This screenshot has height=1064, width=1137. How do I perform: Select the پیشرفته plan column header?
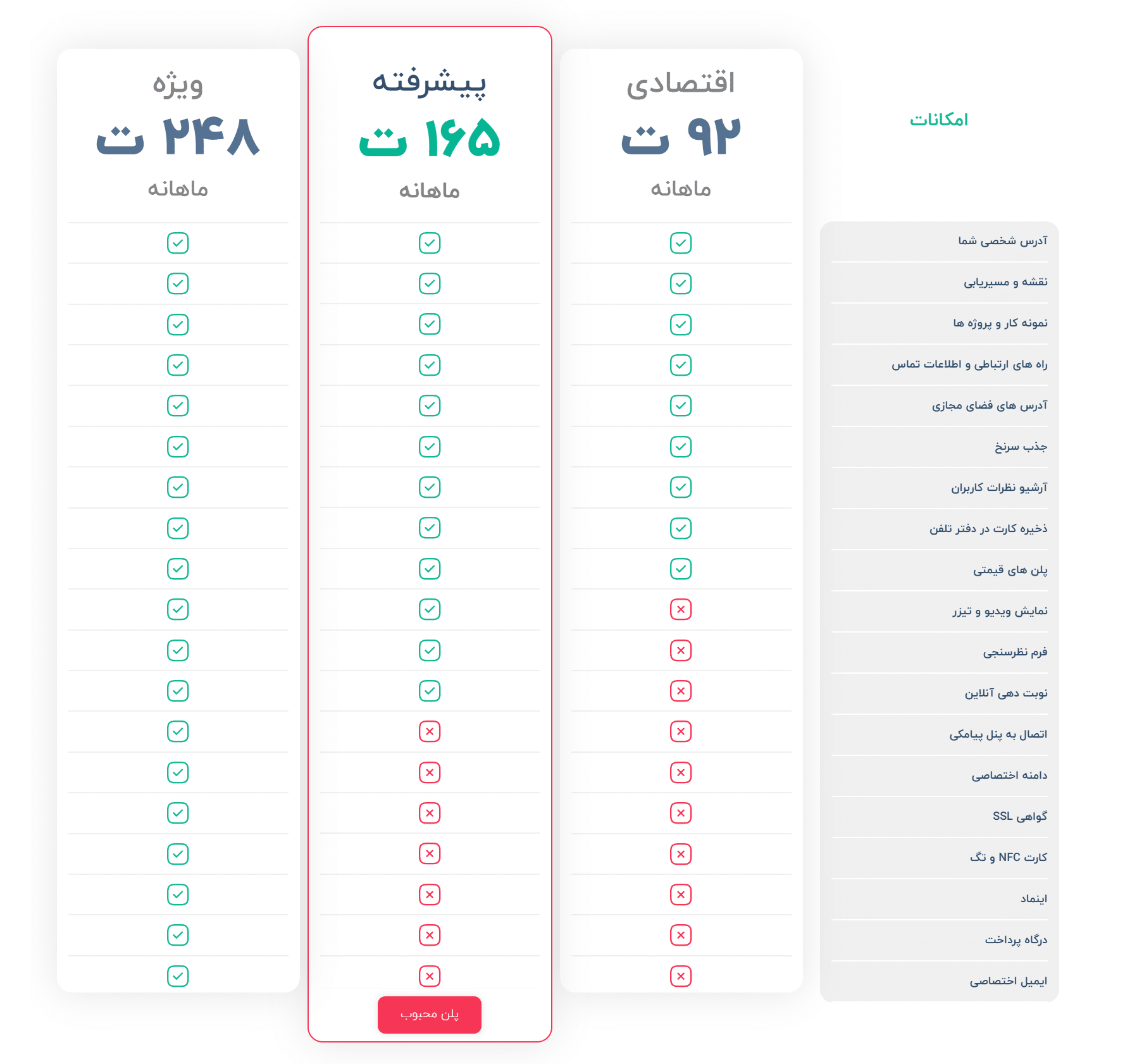point(430,84)
